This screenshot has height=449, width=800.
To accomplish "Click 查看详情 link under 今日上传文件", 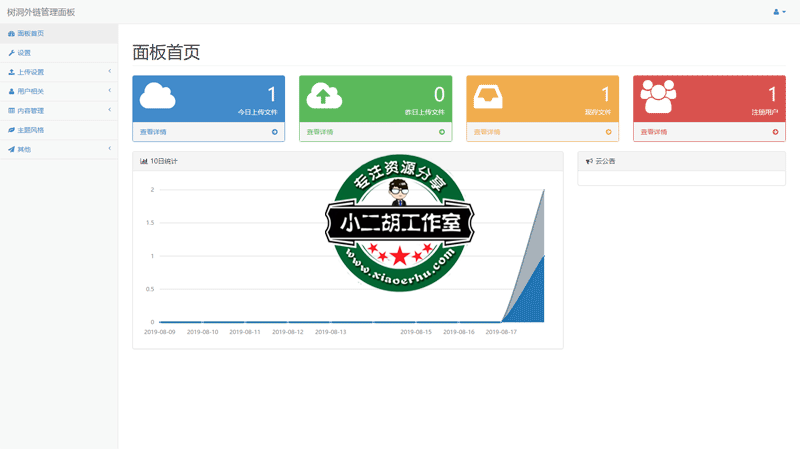I will (154, 132).
